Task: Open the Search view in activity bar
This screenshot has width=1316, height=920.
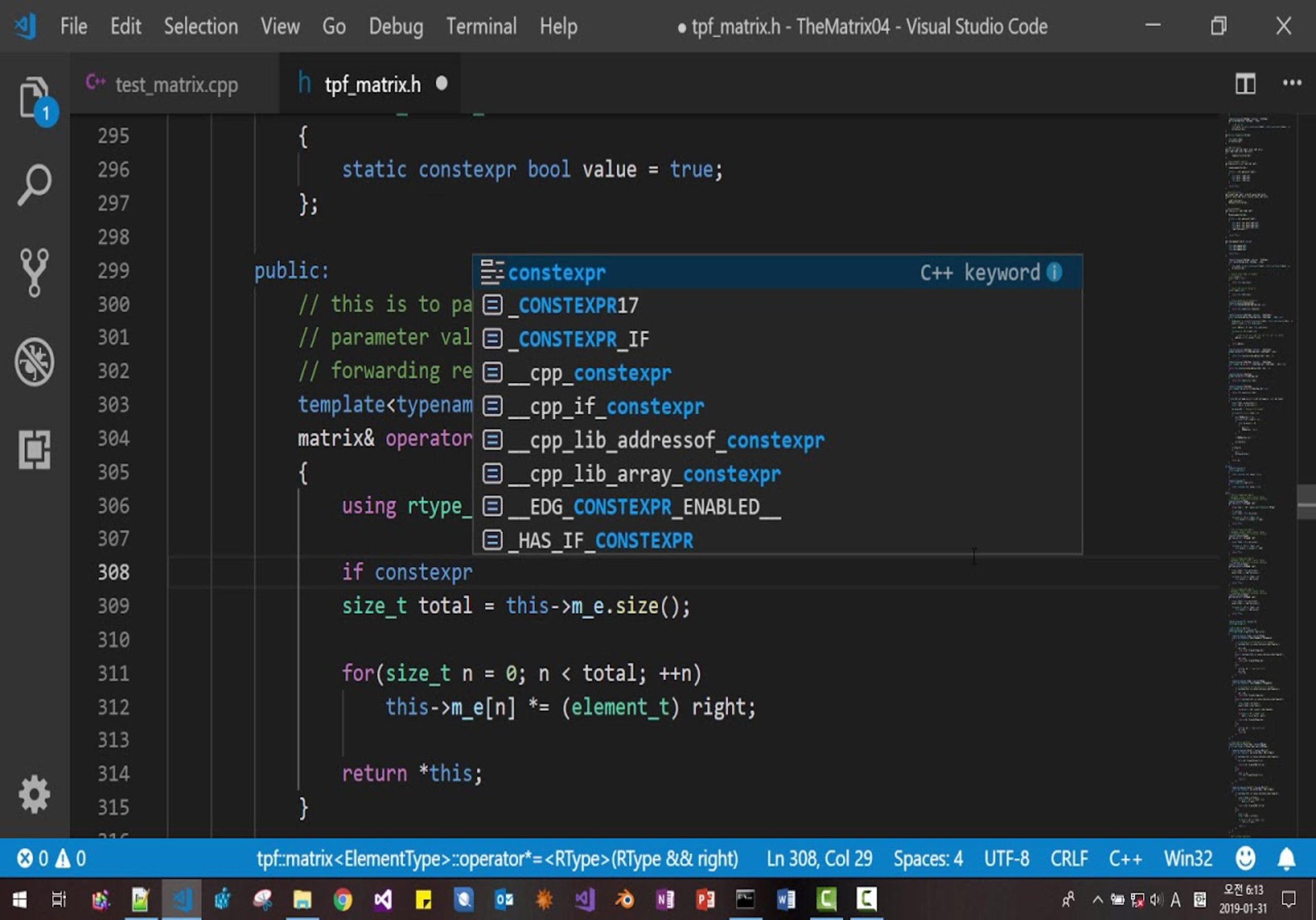Action: pos(34,184)
